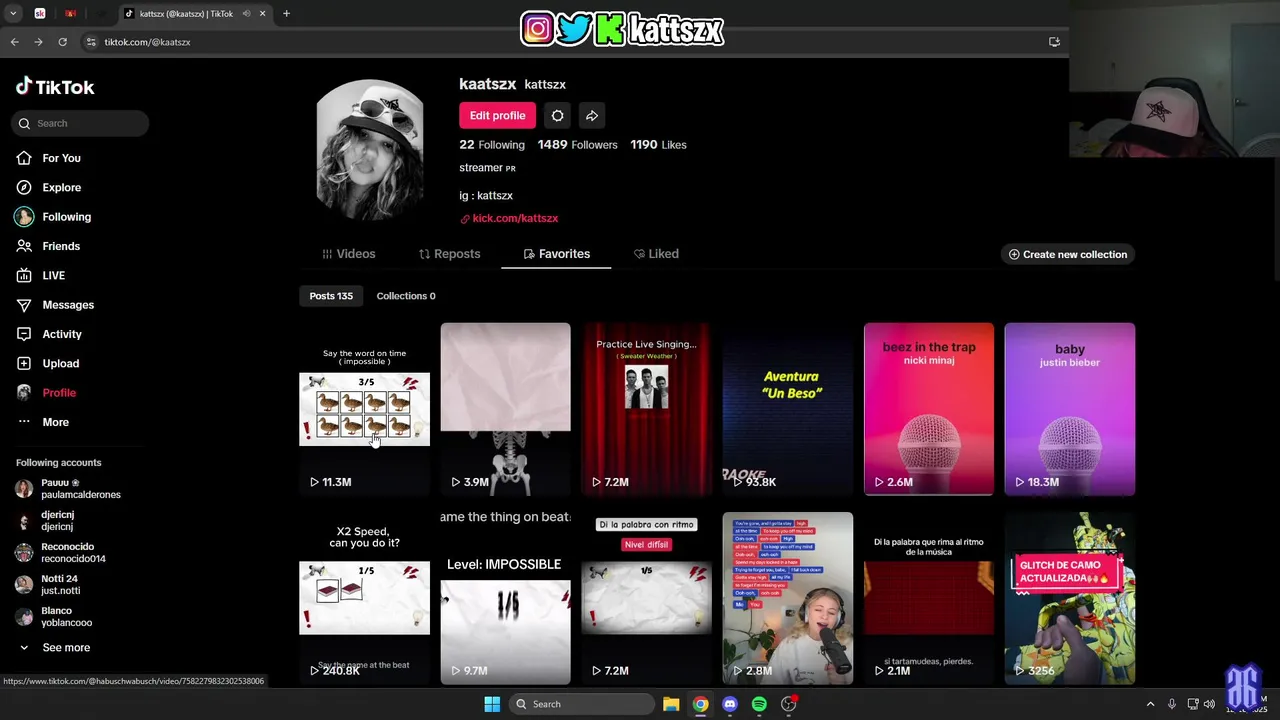Switch to the Reposts tab

coord(449,254)
